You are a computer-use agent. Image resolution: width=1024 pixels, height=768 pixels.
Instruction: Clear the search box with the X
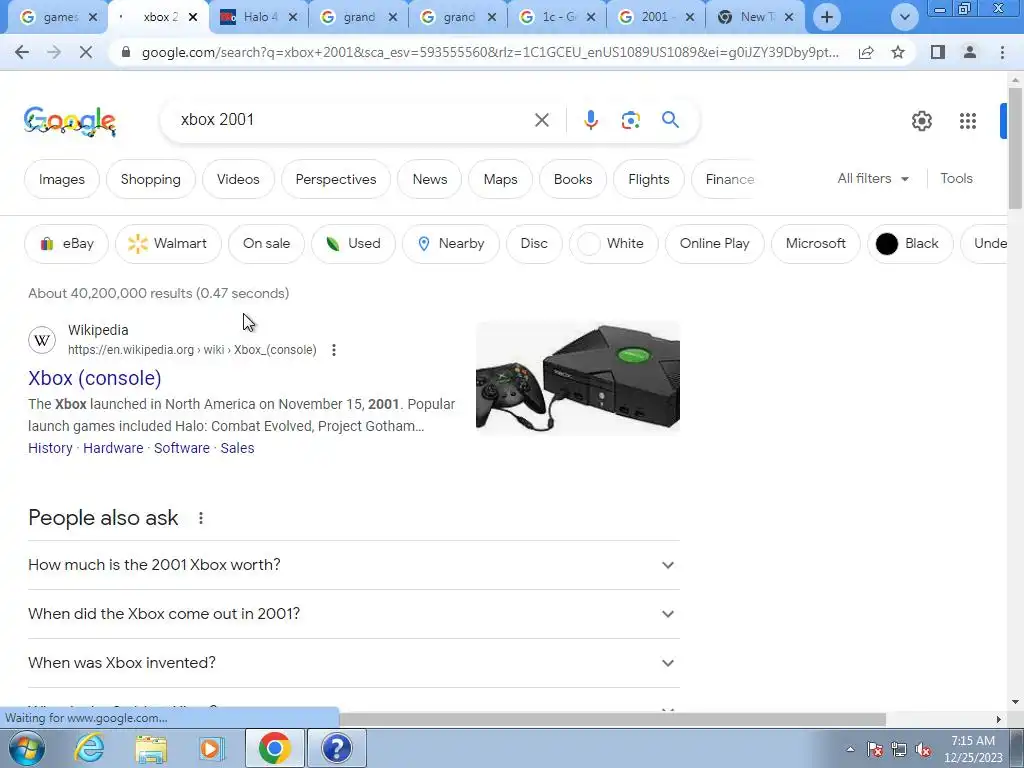(x=541, y=120)
